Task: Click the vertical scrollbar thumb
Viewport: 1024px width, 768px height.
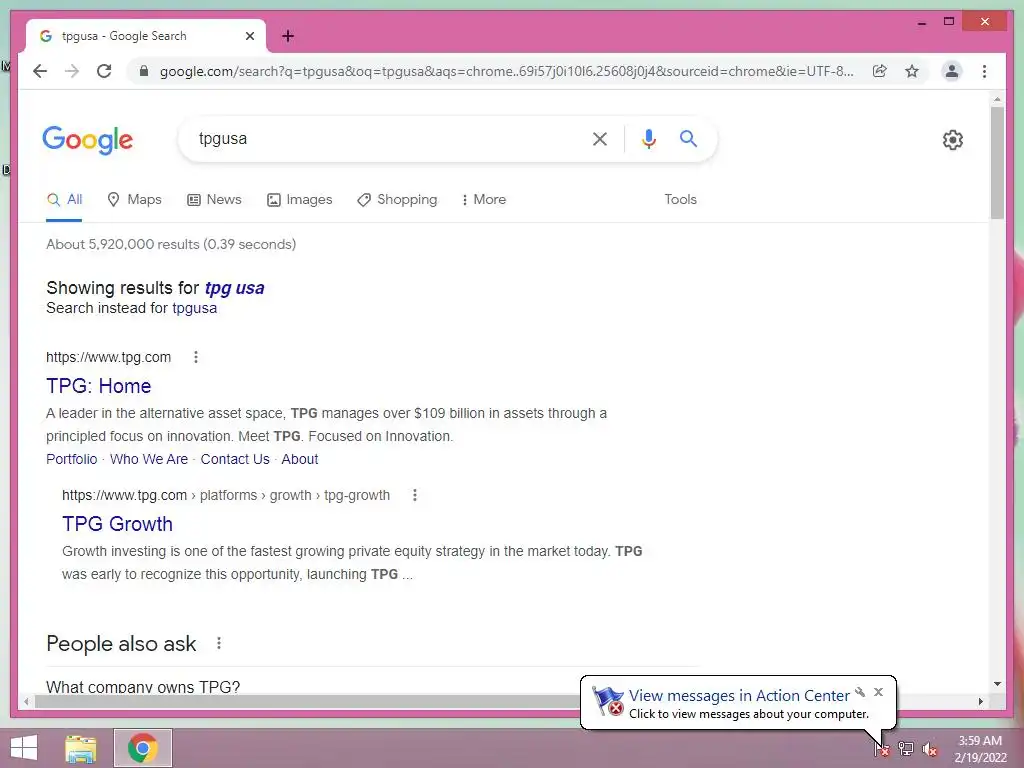Action: tap(997, 163)
